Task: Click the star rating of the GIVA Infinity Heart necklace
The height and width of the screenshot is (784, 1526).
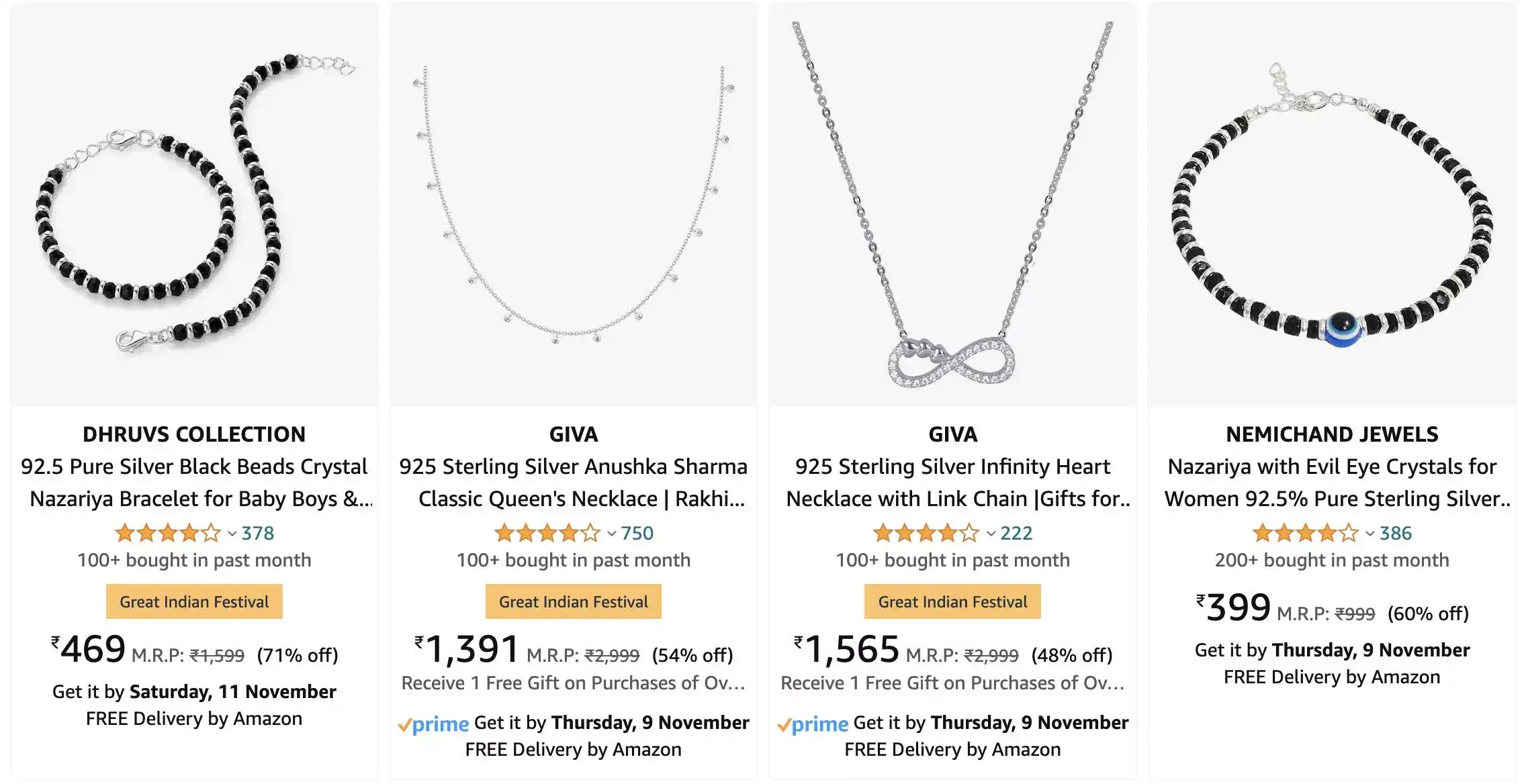Action: point(927,532)
